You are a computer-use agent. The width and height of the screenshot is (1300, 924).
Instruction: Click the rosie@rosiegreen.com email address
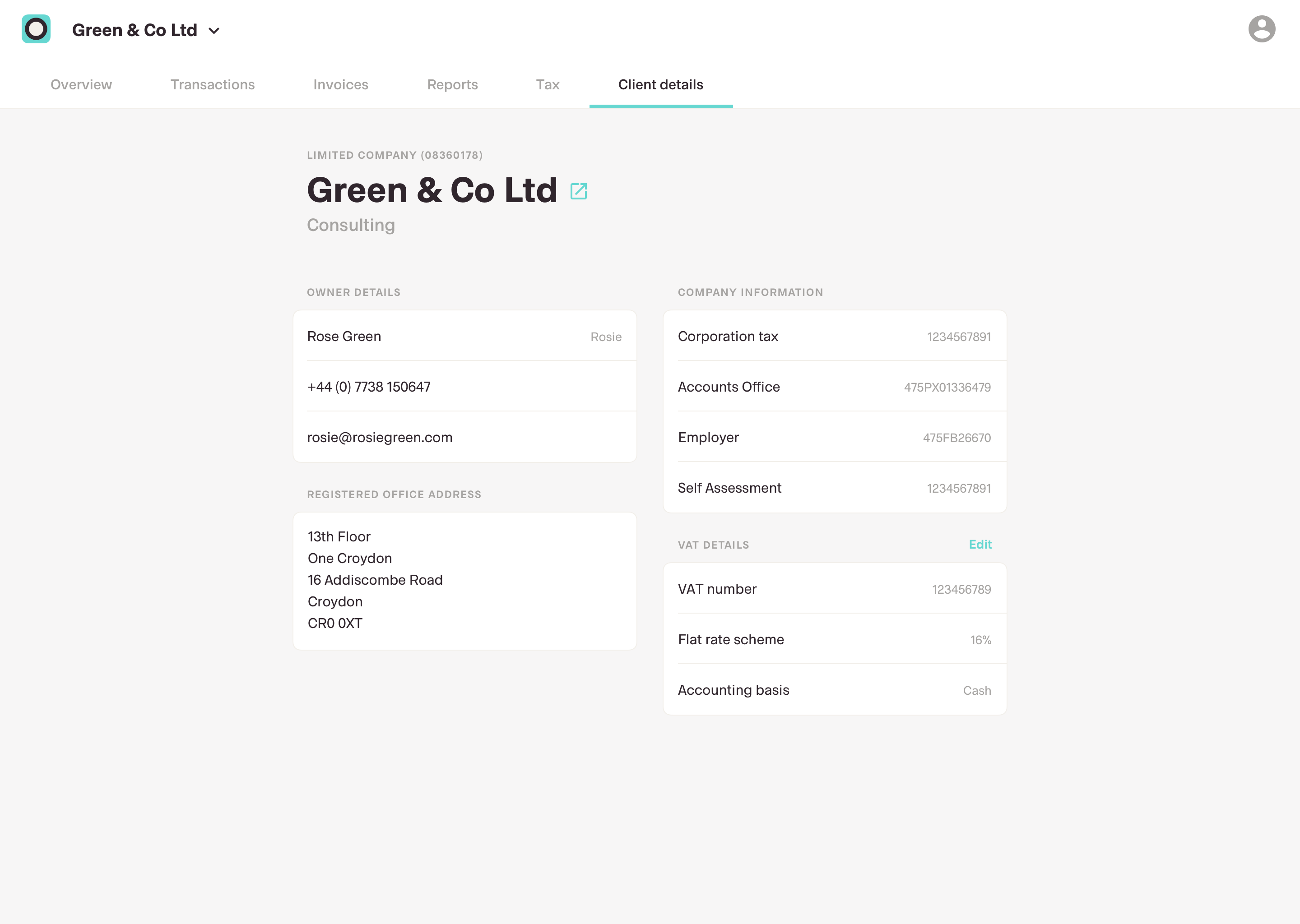click(x=380, y=438)
